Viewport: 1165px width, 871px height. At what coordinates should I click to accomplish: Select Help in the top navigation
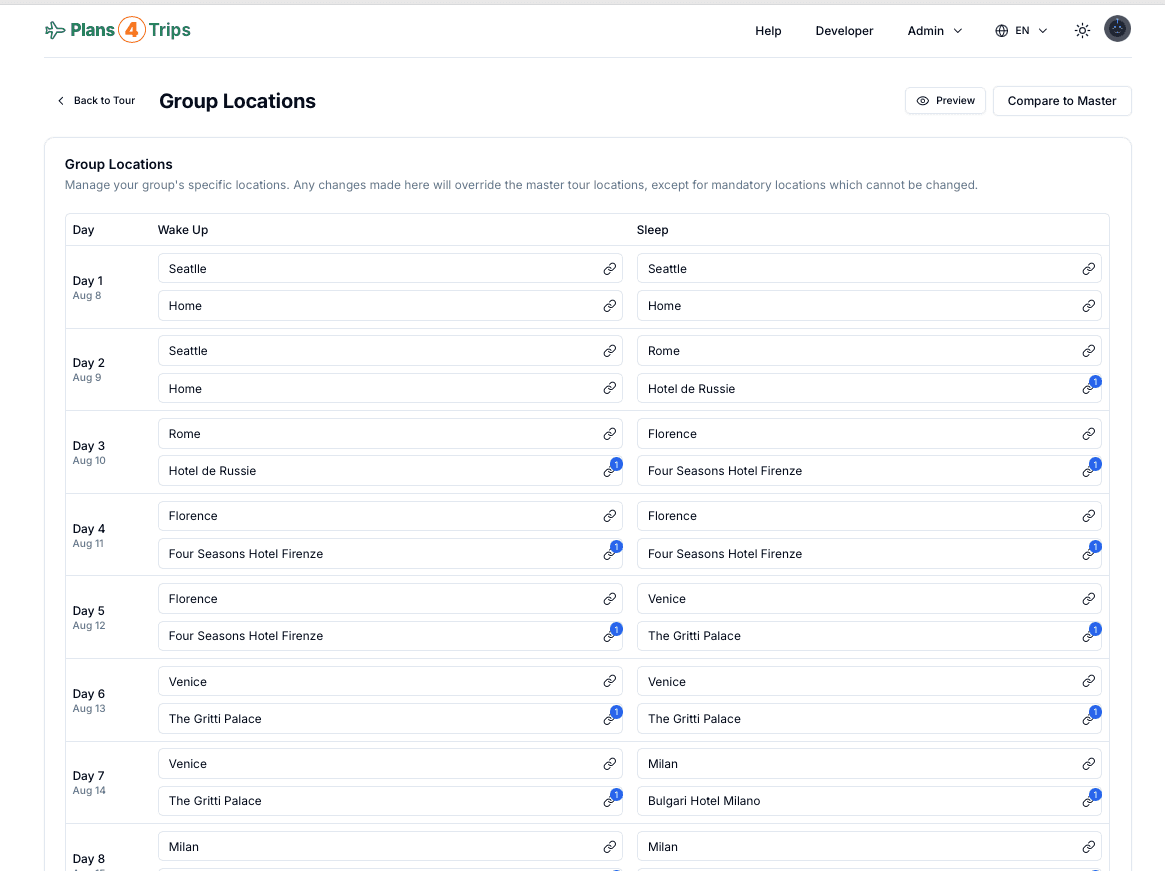point(768,31)
